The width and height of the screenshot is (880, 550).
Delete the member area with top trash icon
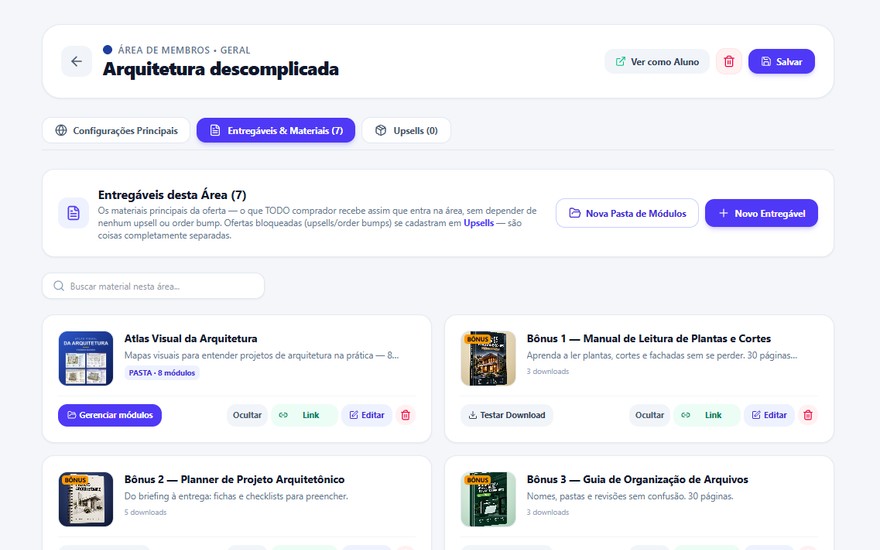pos(728,61)
